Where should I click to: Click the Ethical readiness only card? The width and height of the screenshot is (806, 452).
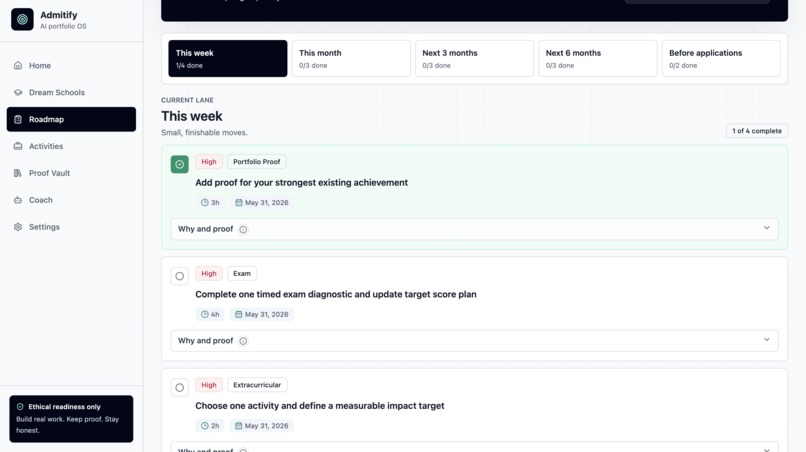71,419
